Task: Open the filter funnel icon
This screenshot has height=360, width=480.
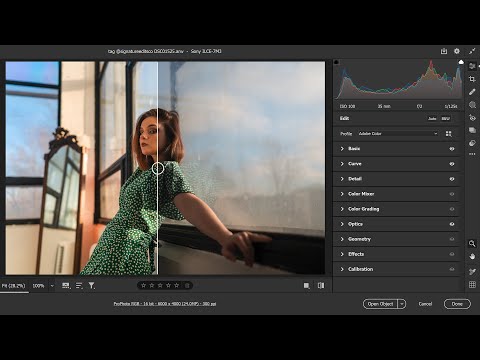Action: [x=91, y=286]
